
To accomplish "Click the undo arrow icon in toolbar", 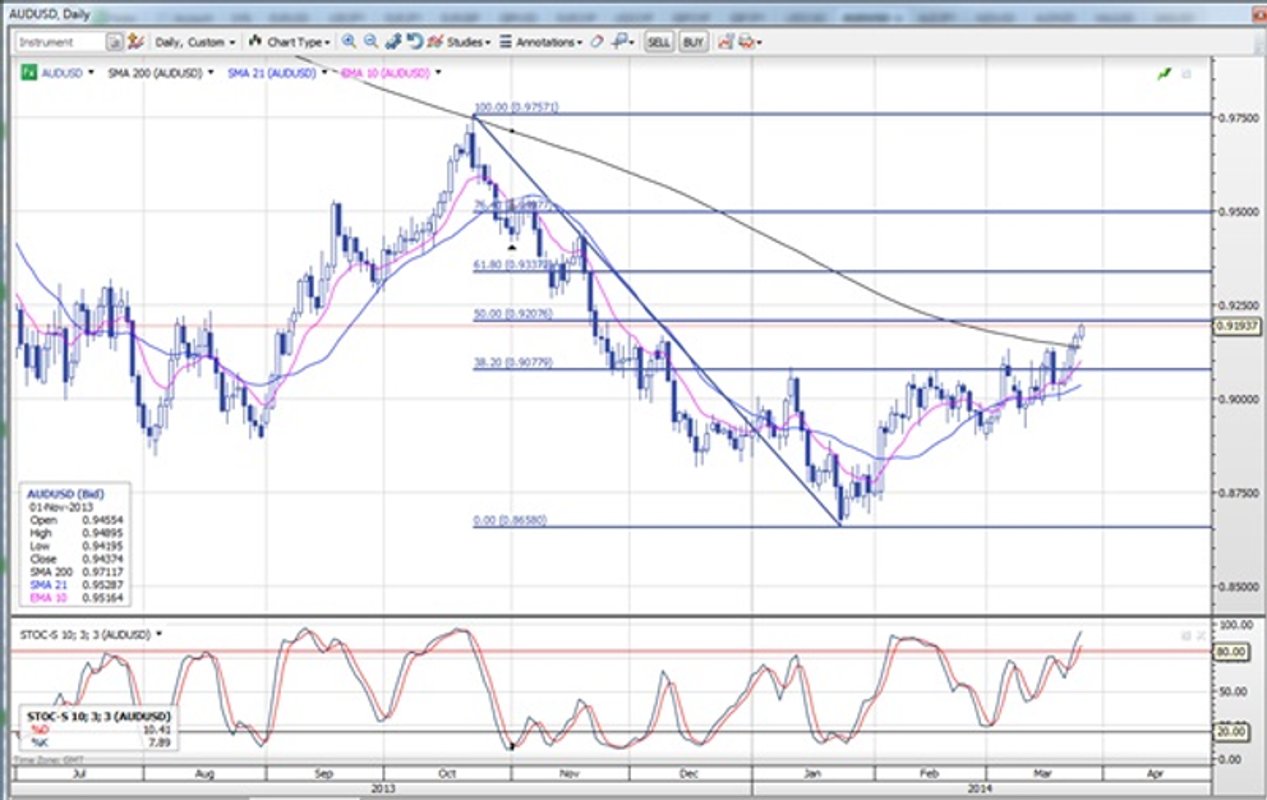I will [x=414, y=42].
